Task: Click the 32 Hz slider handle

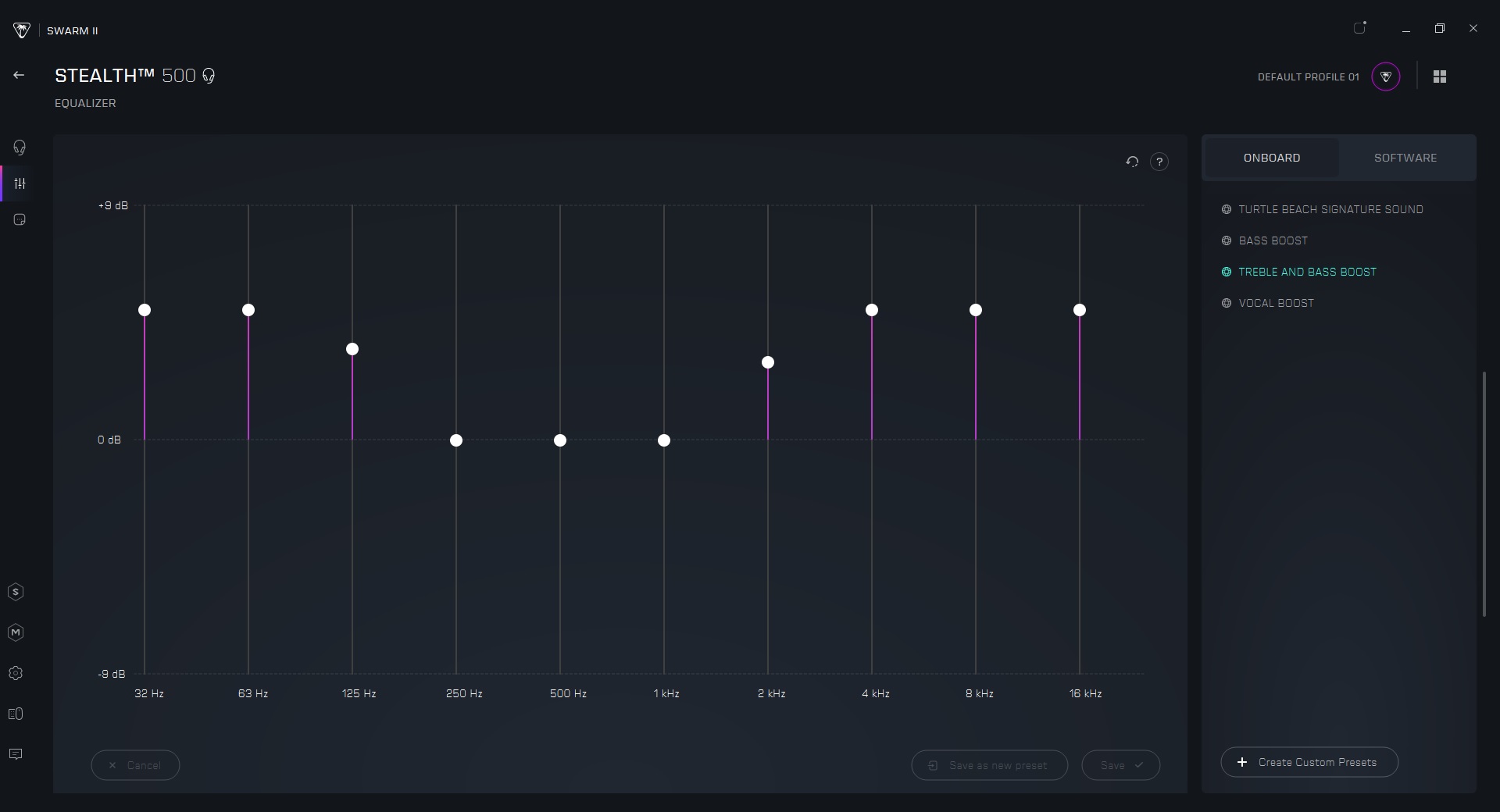Action: coord(145,310)
